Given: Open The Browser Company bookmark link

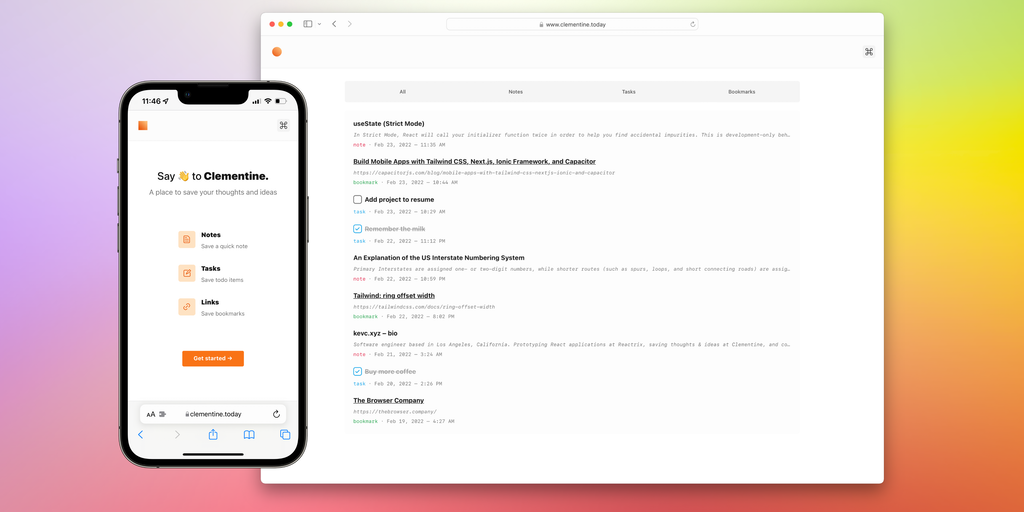Looking at the screenshot, I should point(389,400).
